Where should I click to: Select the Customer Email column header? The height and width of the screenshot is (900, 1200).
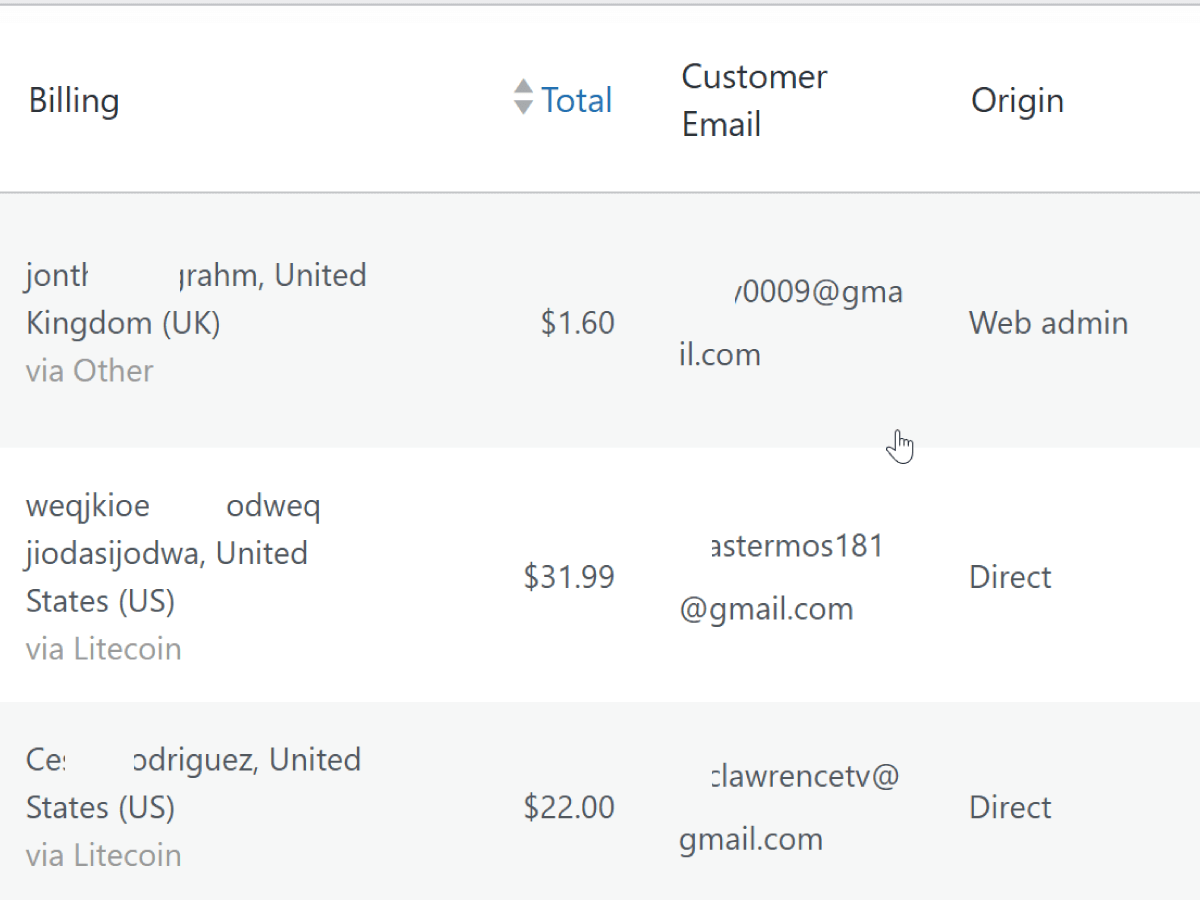pyautogui.click(x=754, y=100)
